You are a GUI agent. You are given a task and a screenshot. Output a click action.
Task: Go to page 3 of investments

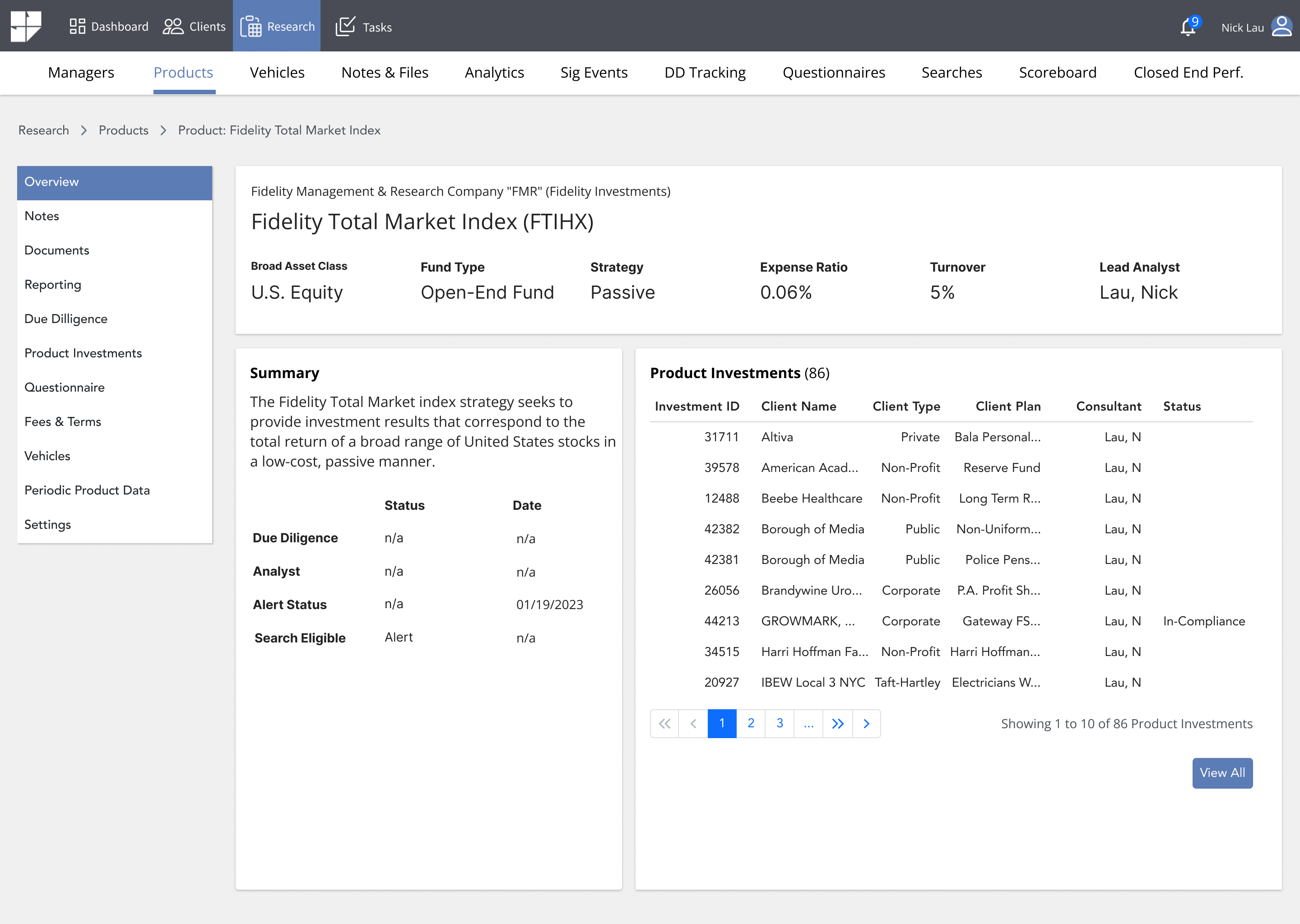point(780,724)
